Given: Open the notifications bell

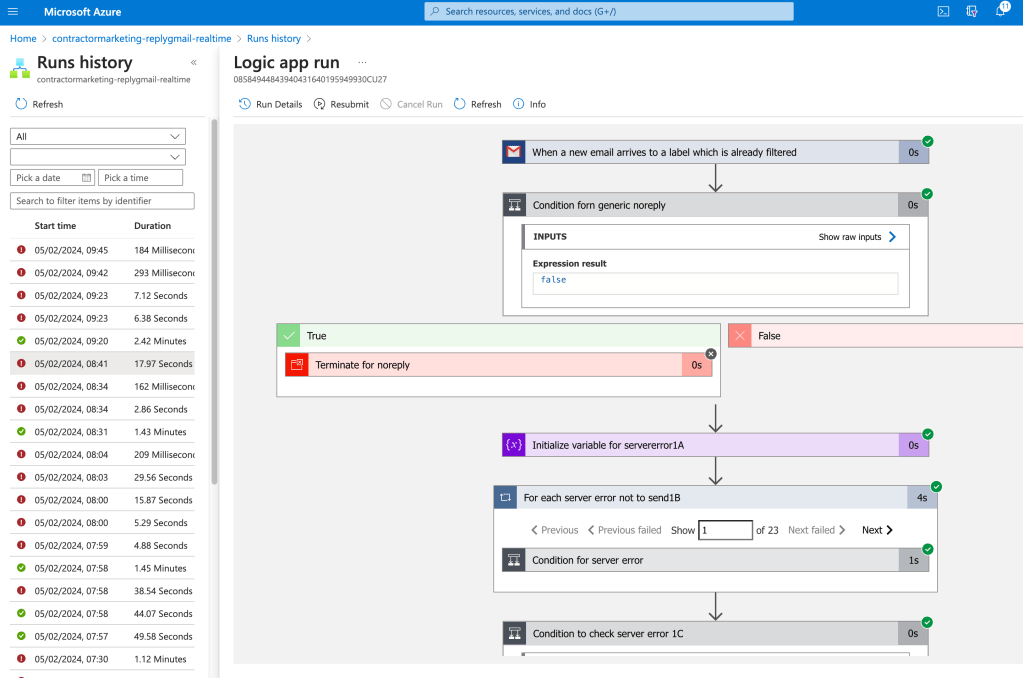Looking at the screenshot, I should [x=1001, y=11].
